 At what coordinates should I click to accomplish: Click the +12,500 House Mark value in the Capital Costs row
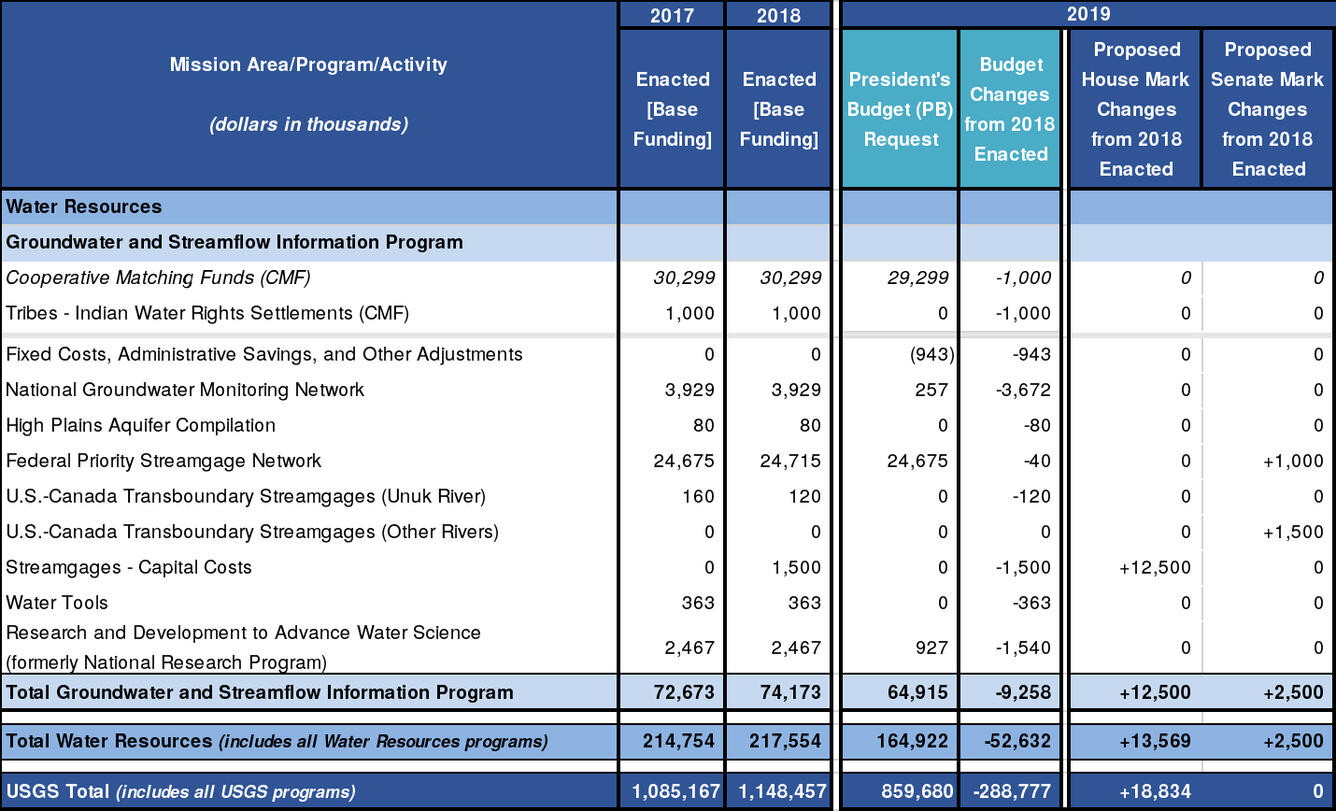pos(1155,567)
